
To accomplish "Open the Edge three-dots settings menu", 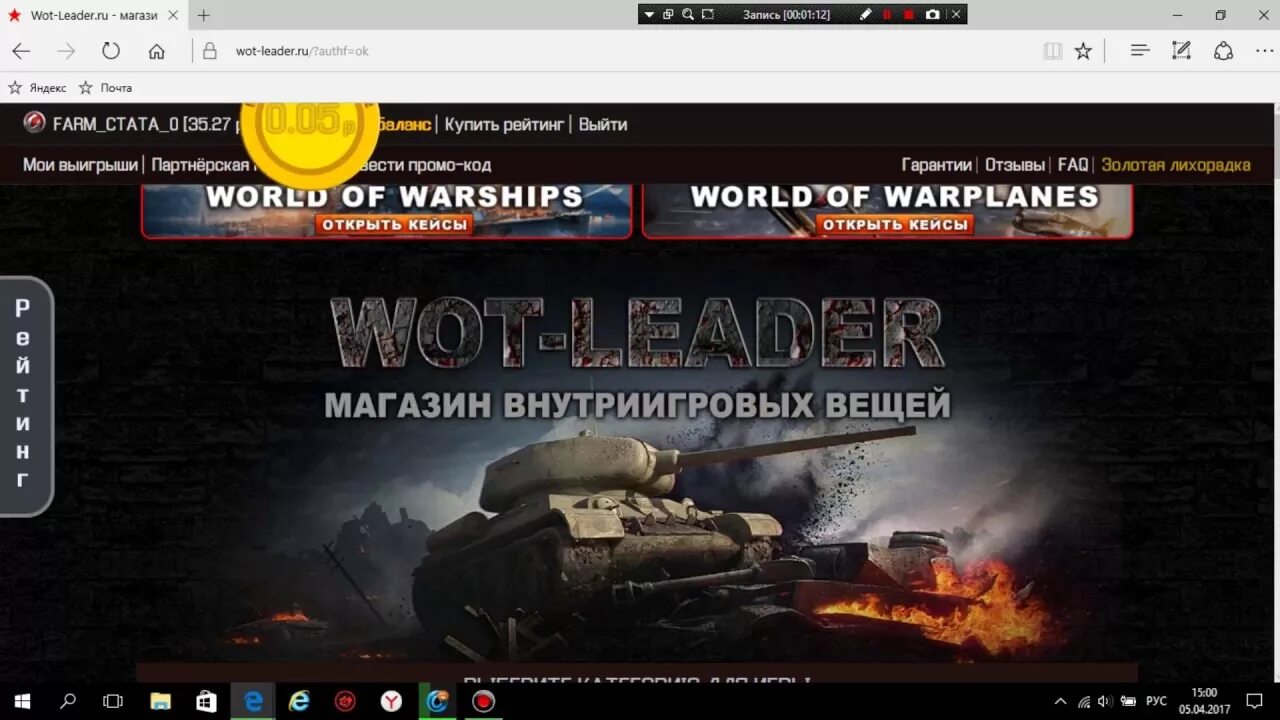I will (1264, 51).
